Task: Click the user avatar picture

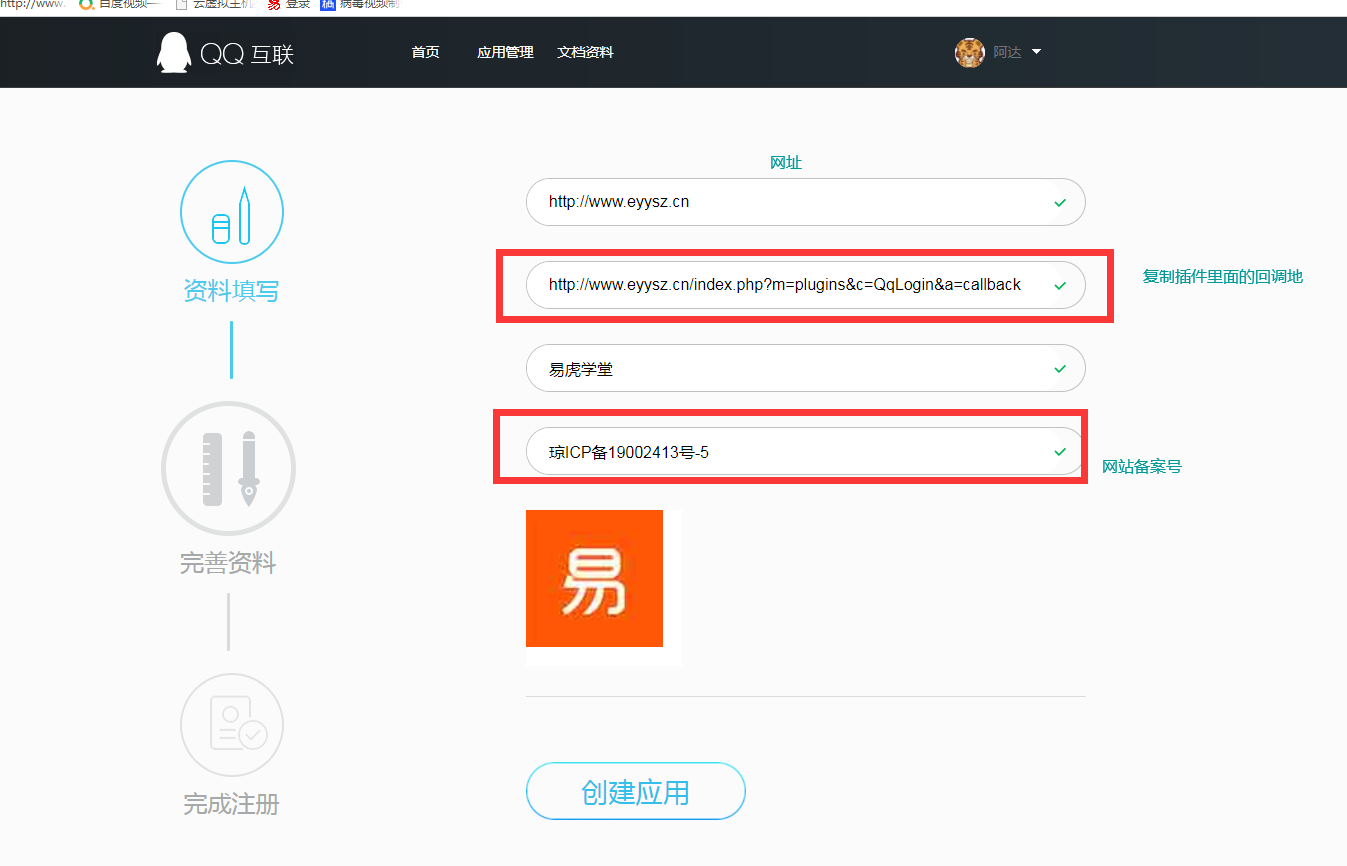Action: pos(969,53)
